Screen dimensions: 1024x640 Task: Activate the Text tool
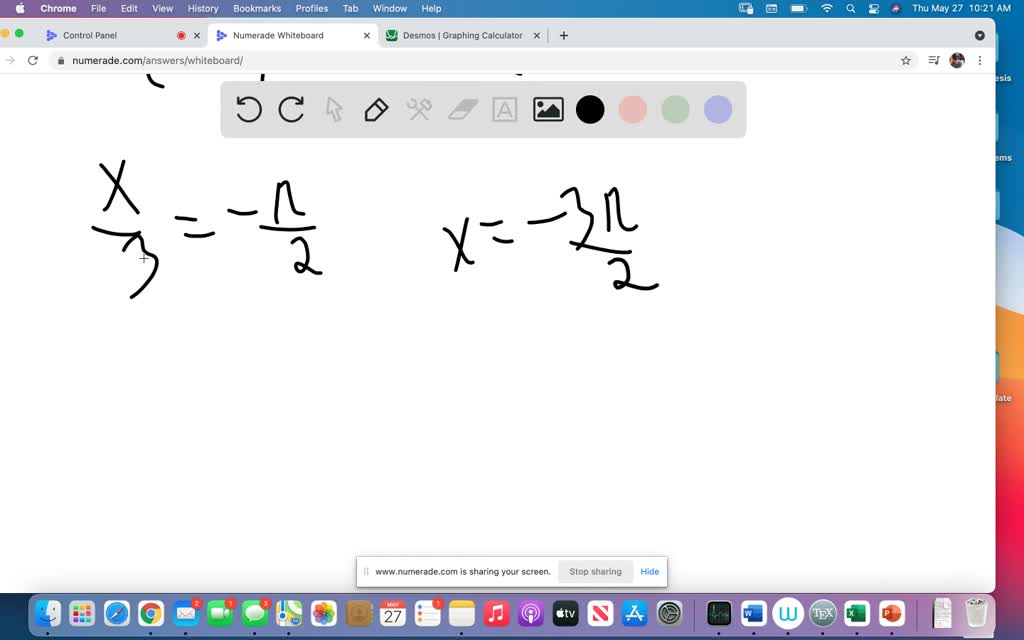point(503,110)
